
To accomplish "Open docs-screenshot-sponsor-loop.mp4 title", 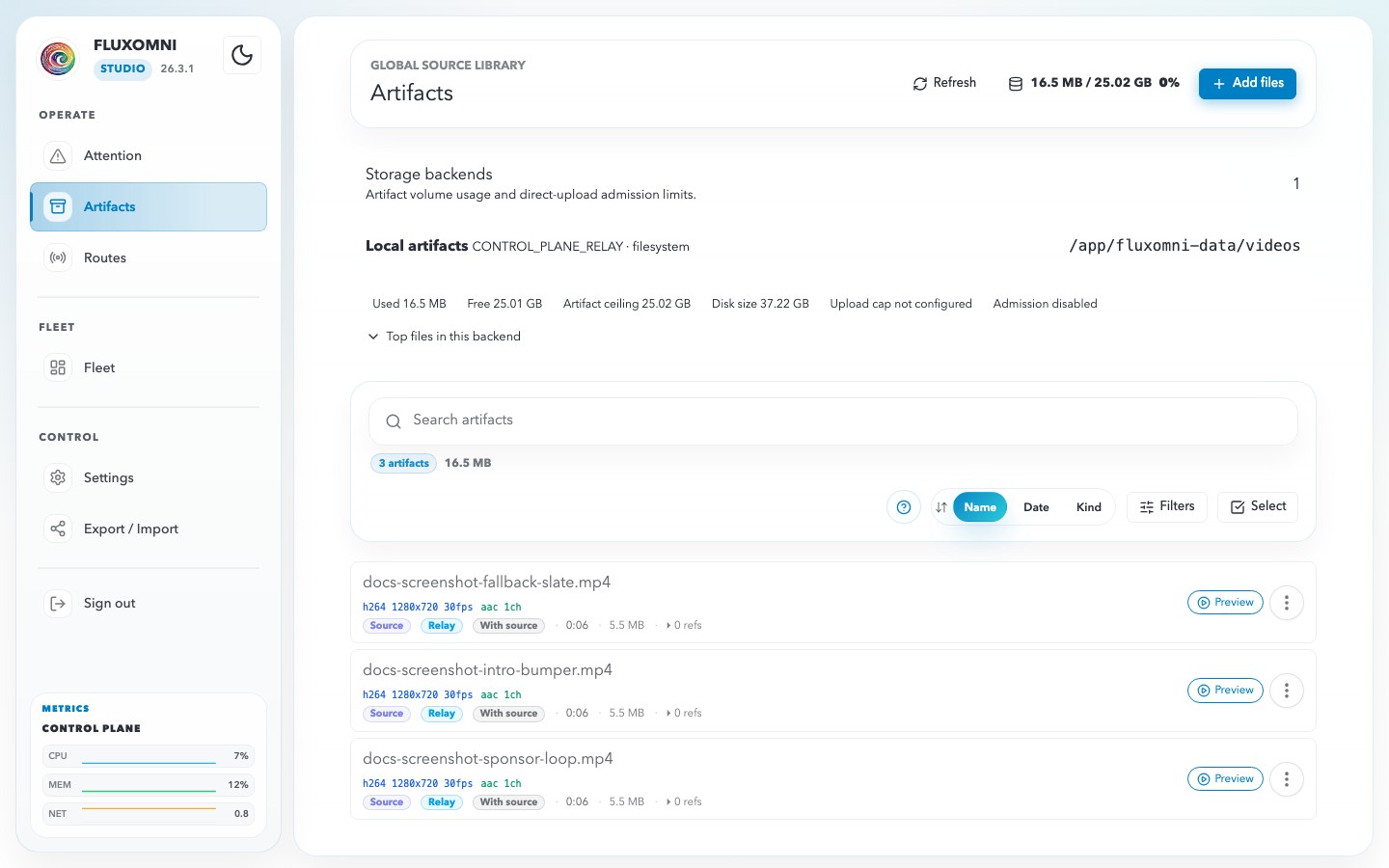I will (488, 759).
